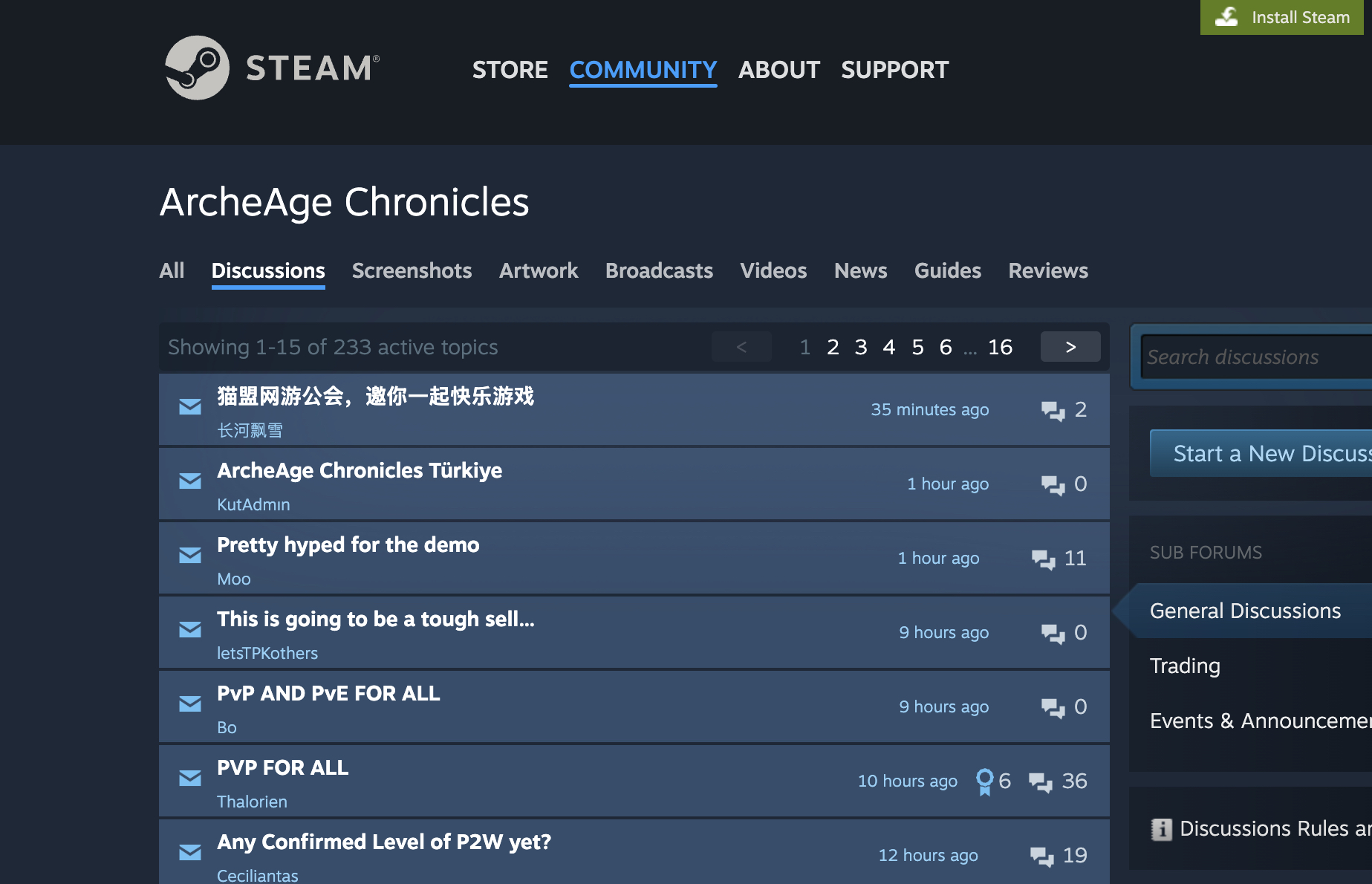This screenshot has height=884, width=1372.
Task: Click the award ribbon icon on PVP FOR ALL
Action: click(x=984, y=781)
